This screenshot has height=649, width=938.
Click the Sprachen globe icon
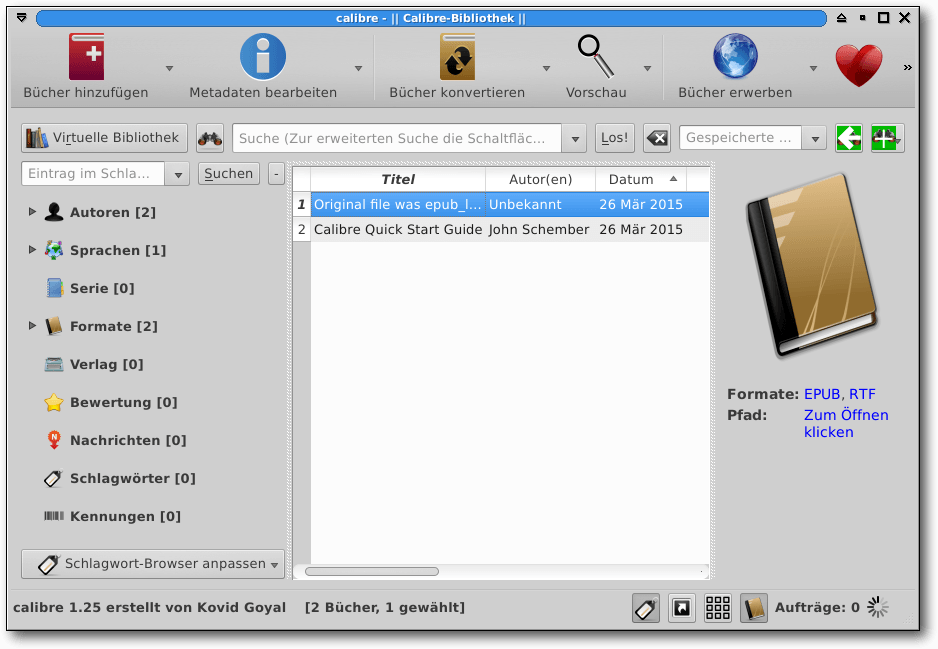54,250
